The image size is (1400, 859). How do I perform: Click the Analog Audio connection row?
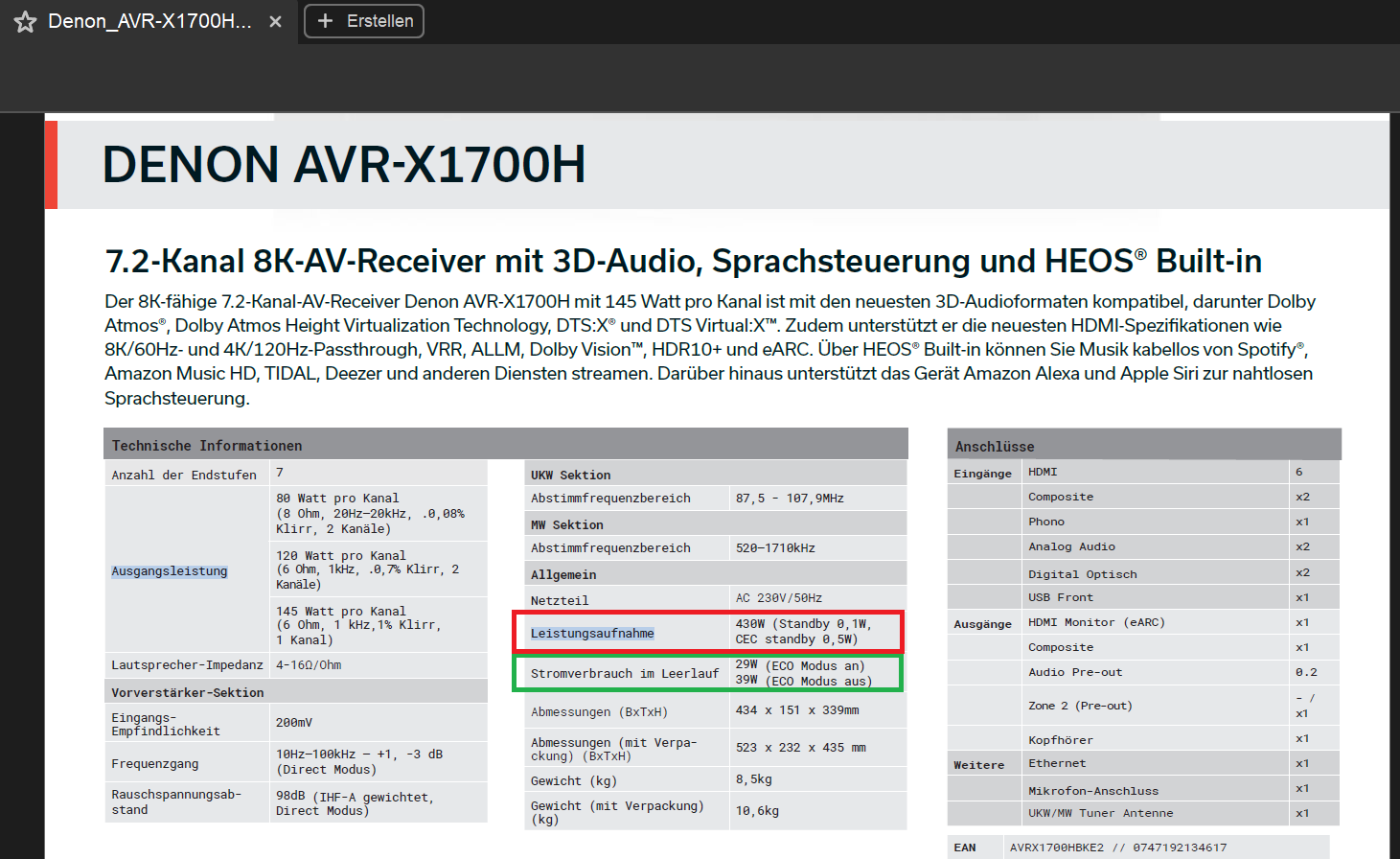pyautogui.click(x=1181, y=546)
